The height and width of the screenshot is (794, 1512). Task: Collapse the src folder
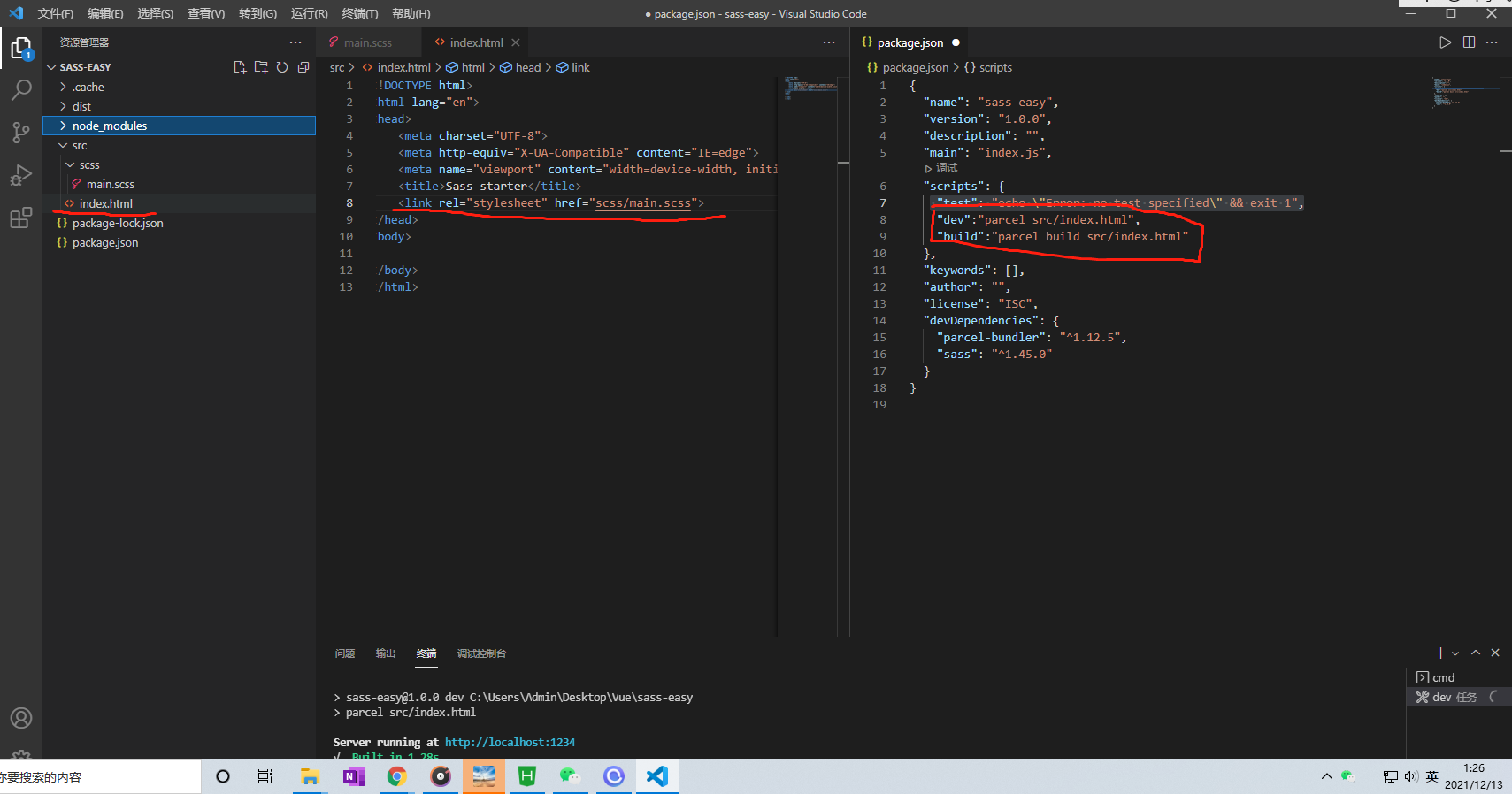[x=179, y=145]
